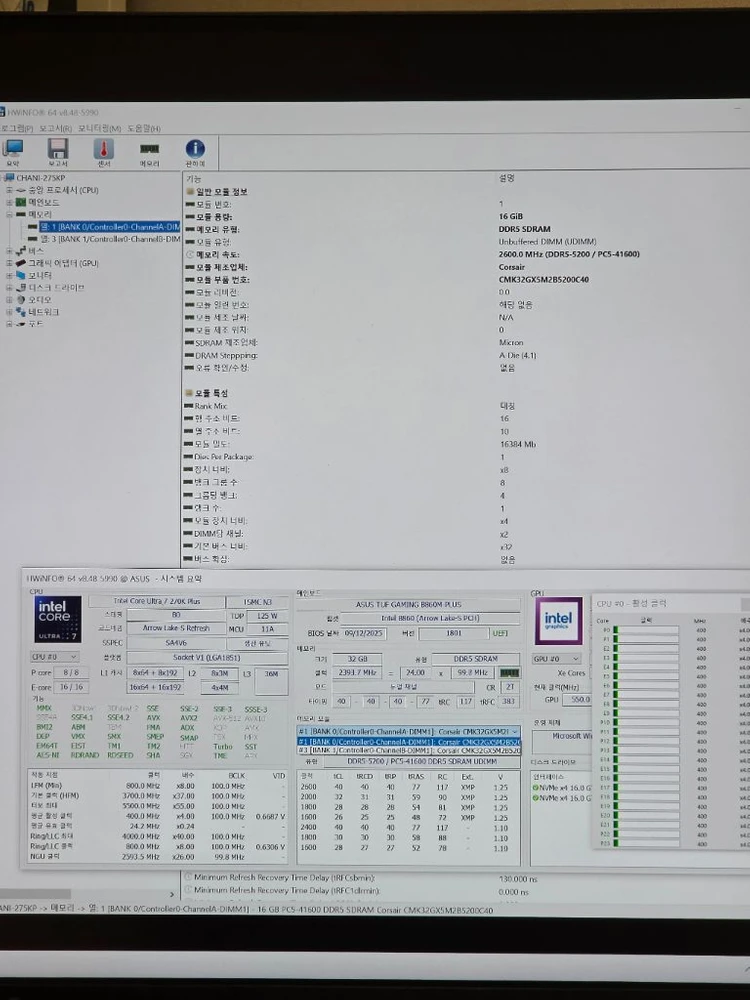Click the 버스 tree icon
The image size is (750, 1000).
click(22, 251)
